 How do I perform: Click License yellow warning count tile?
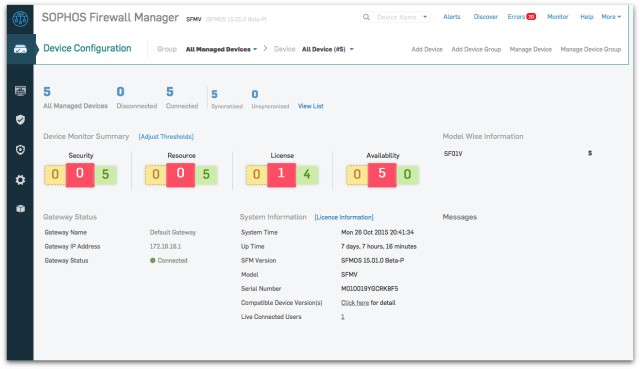(257, 175)
